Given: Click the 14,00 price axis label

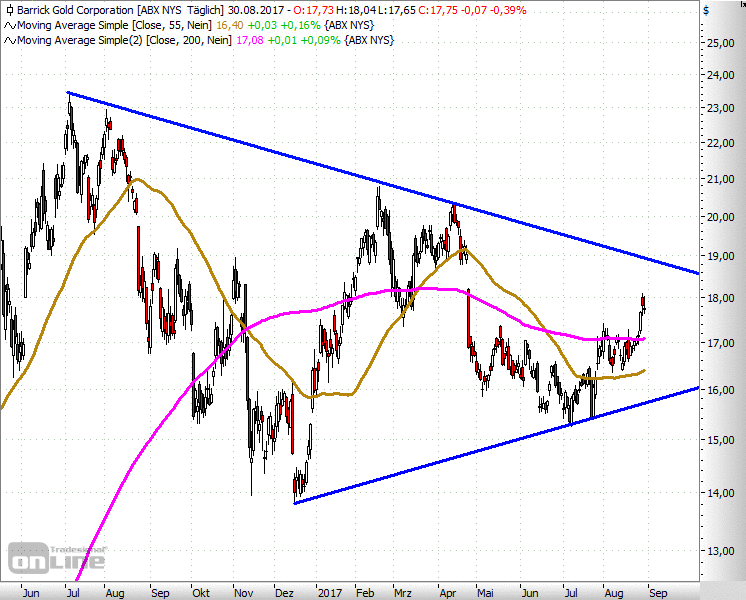Looking at the screenshot, I should click(x=721, y=493).
